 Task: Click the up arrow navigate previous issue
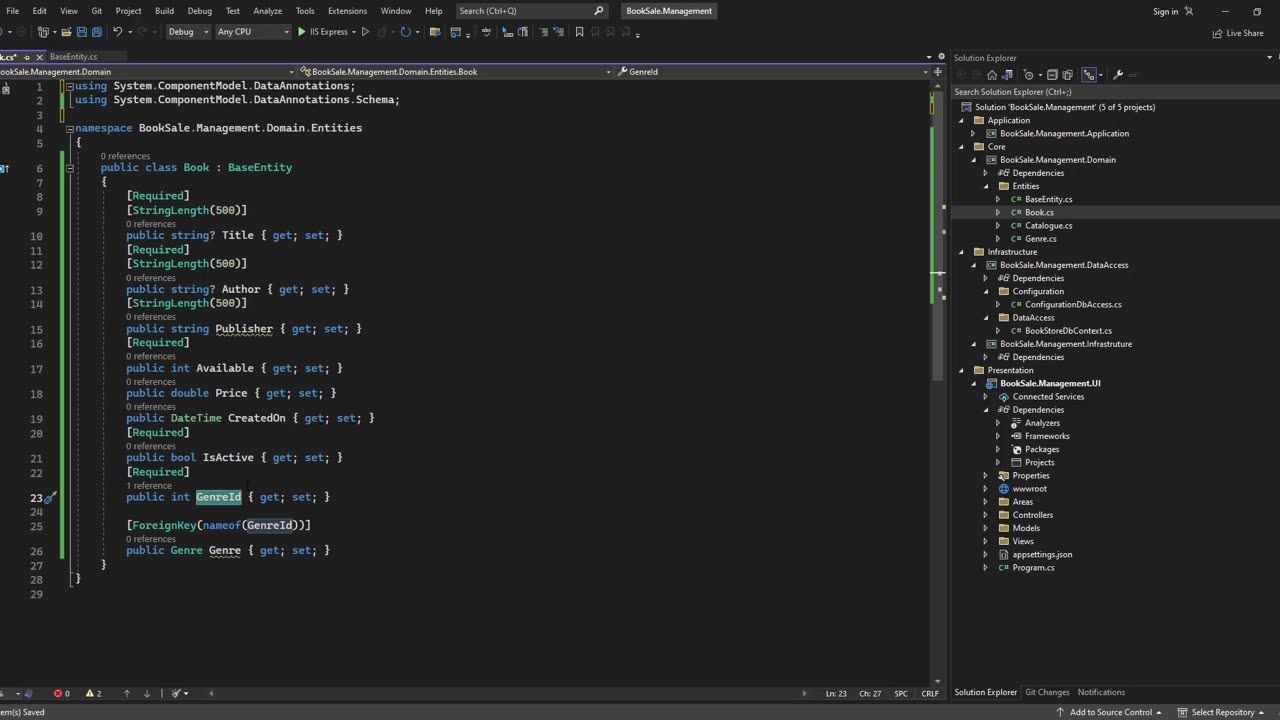[126, 693]
